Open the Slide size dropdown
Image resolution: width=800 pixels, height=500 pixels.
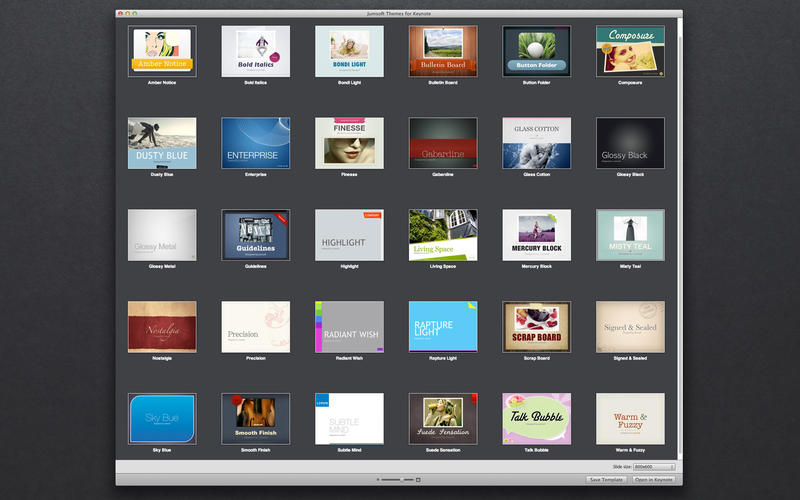click(654, 467)
